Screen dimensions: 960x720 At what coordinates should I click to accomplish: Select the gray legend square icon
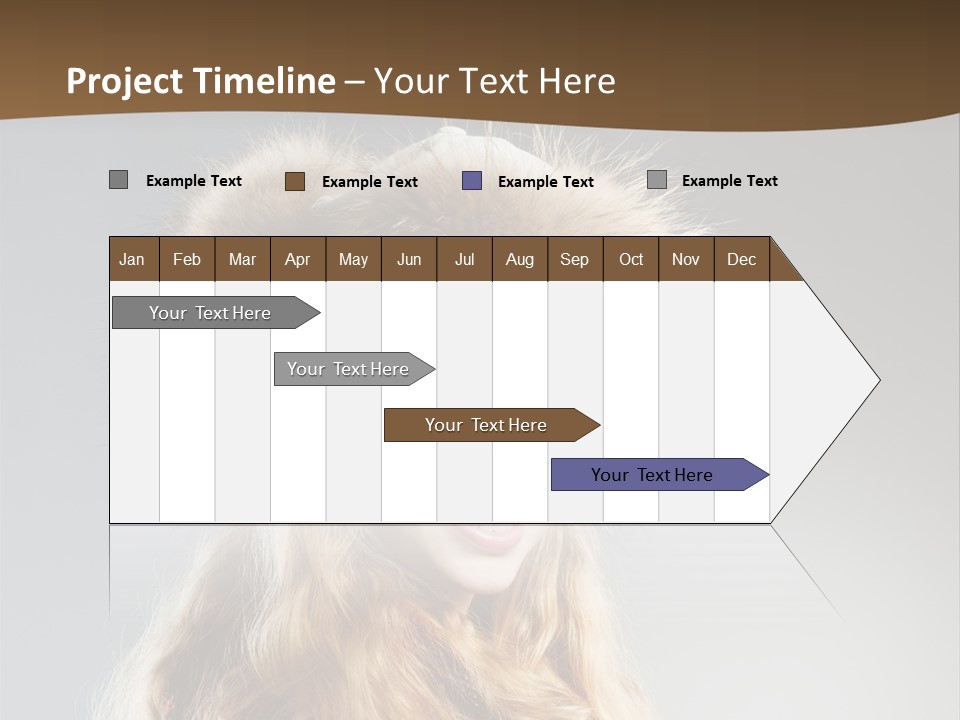[118, 180]
